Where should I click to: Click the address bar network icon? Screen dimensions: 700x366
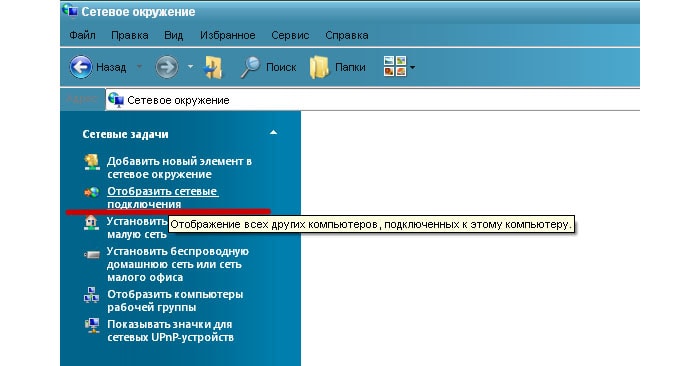coord(116,100)
